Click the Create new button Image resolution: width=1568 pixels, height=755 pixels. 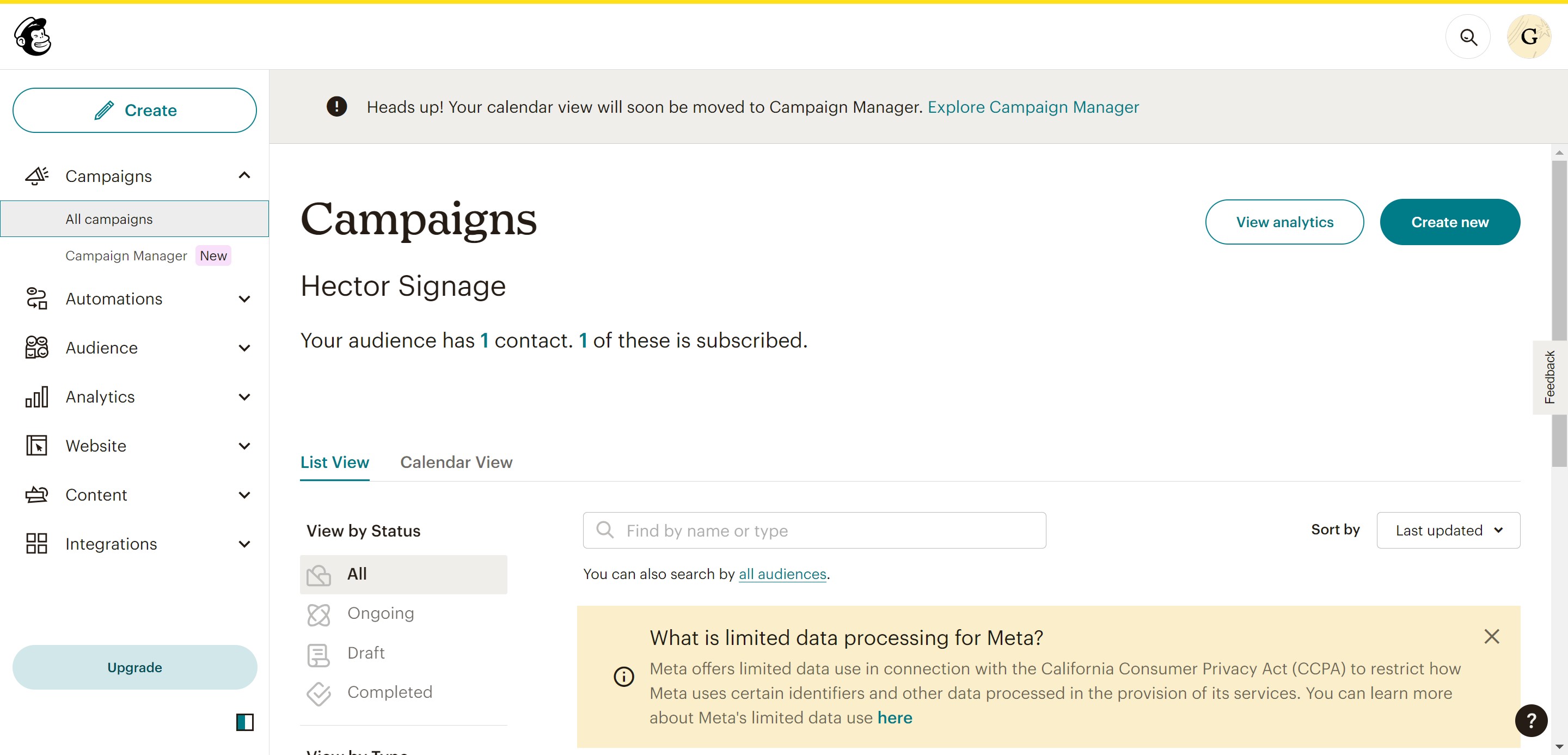pyautogui.click(x=1449, y=222)
